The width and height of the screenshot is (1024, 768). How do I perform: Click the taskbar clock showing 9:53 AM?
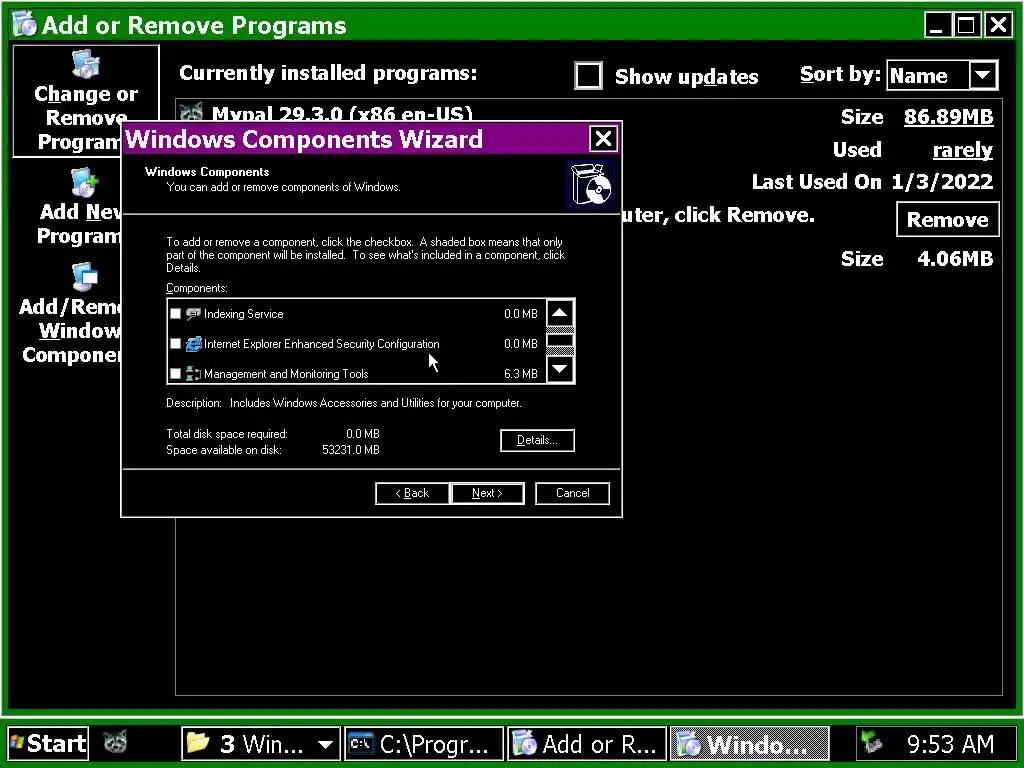coord(950,744)
